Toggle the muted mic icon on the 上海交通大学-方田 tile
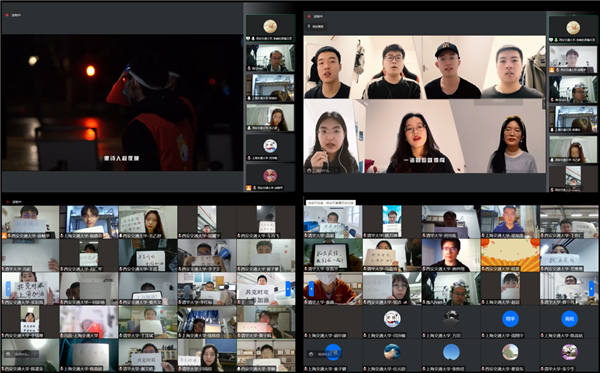600x373 pixels. click(x=424, y=336)
